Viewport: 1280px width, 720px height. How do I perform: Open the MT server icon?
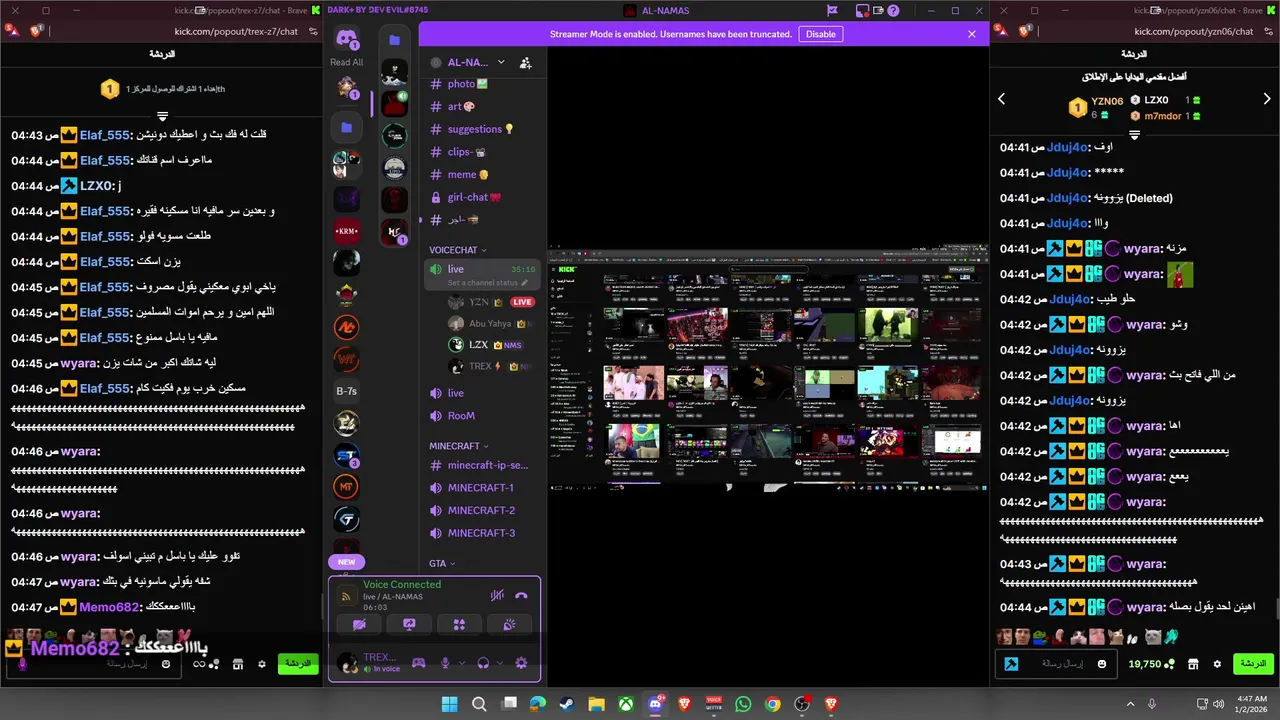(x=347, y=487)
